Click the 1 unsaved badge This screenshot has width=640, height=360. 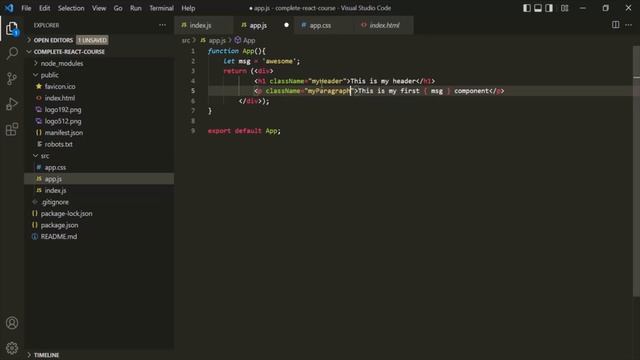click(x=92, y=40)
